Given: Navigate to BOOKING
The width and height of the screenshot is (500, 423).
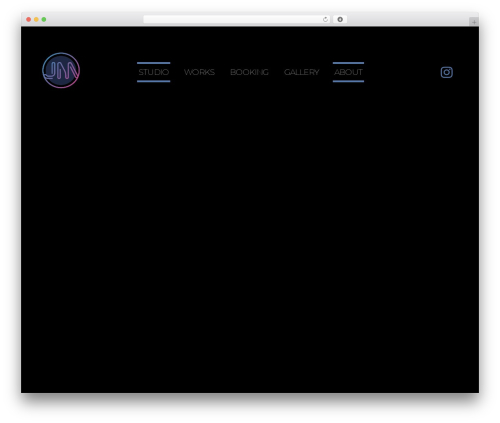Looking at the screenshot, I should click(249, 72).
